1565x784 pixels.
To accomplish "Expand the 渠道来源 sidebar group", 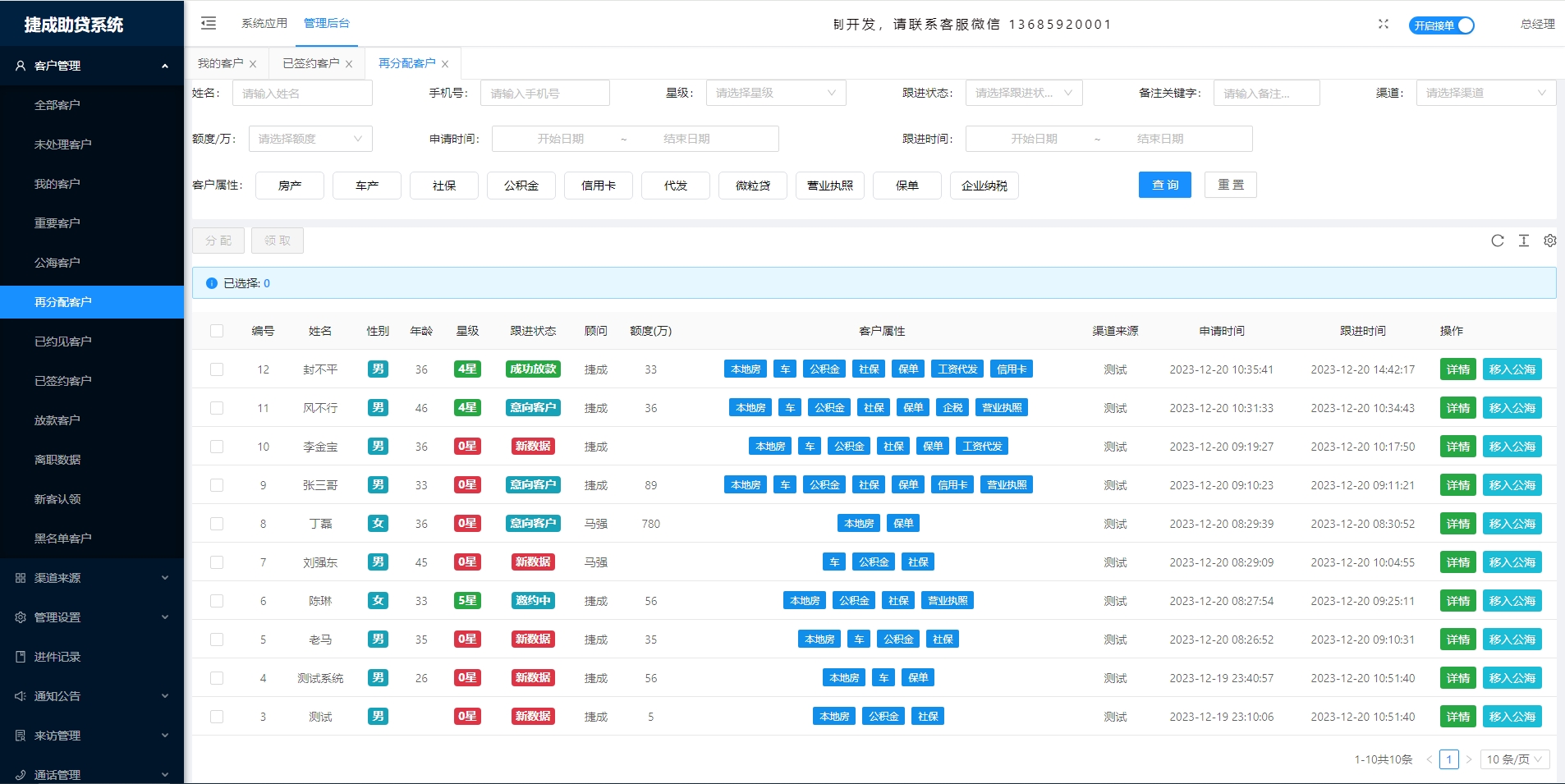I will [x=165, y=578].
